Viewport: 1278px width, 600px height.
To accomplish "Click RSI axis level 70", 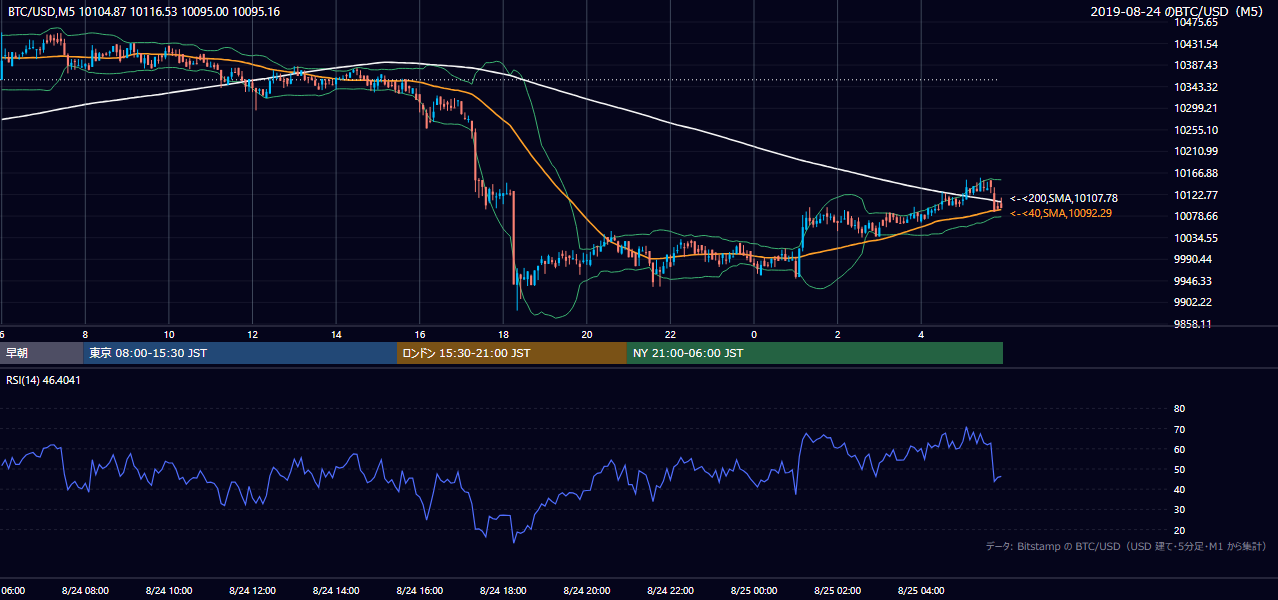I will click(1179, 429).
